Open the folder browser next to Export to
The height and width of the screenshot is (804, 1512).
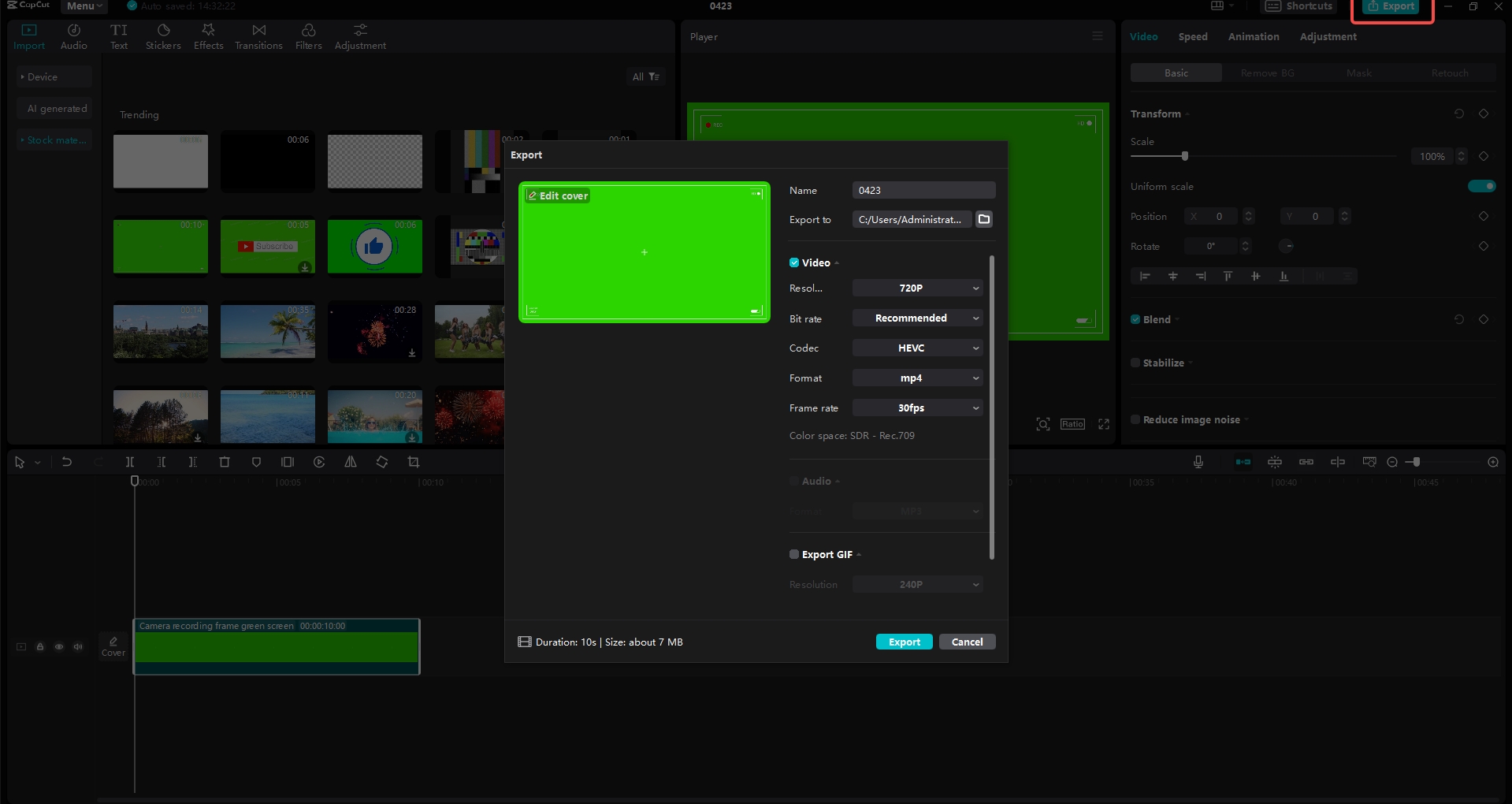tap(983, 219)
